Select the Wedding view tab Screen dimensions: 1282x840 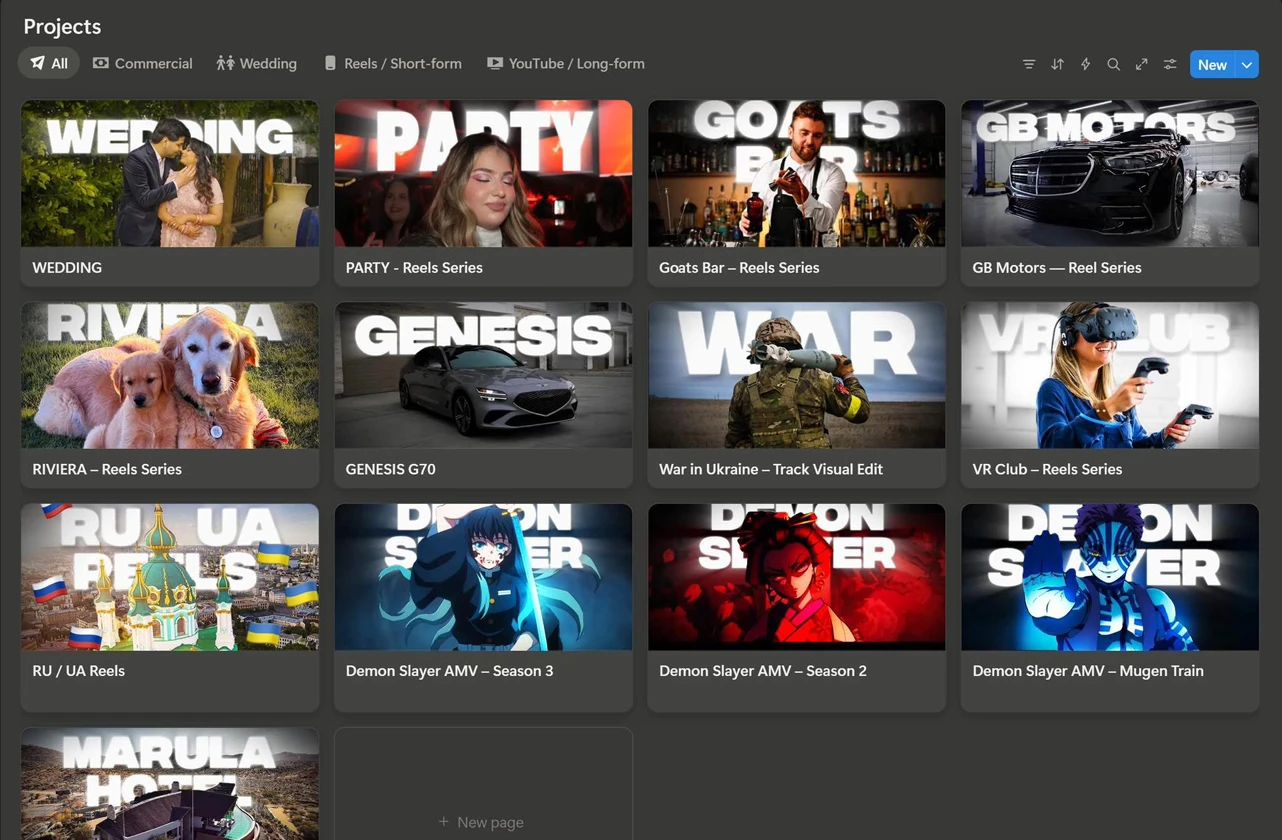257,63
